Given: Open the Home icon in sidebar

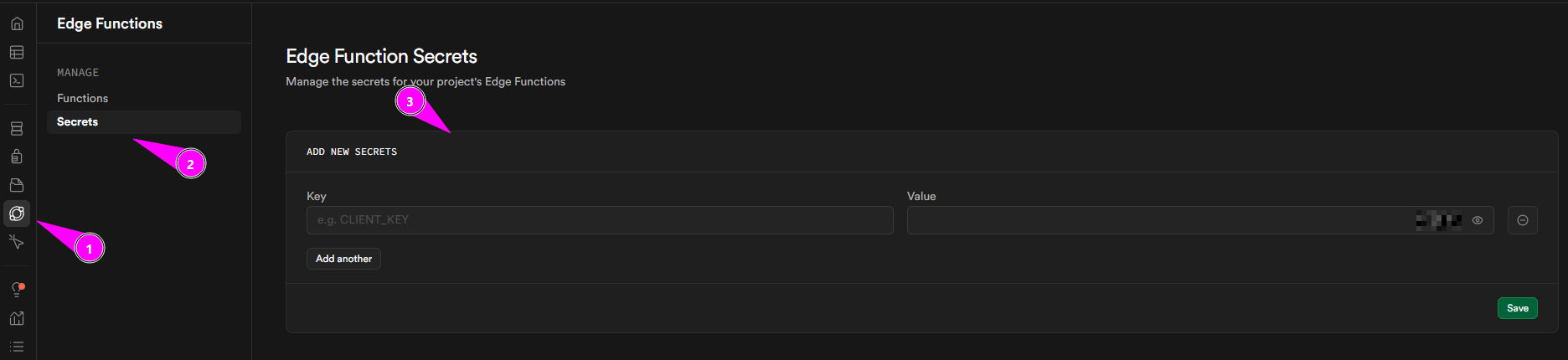Looking at the screenshot, I should click(17, 23).
